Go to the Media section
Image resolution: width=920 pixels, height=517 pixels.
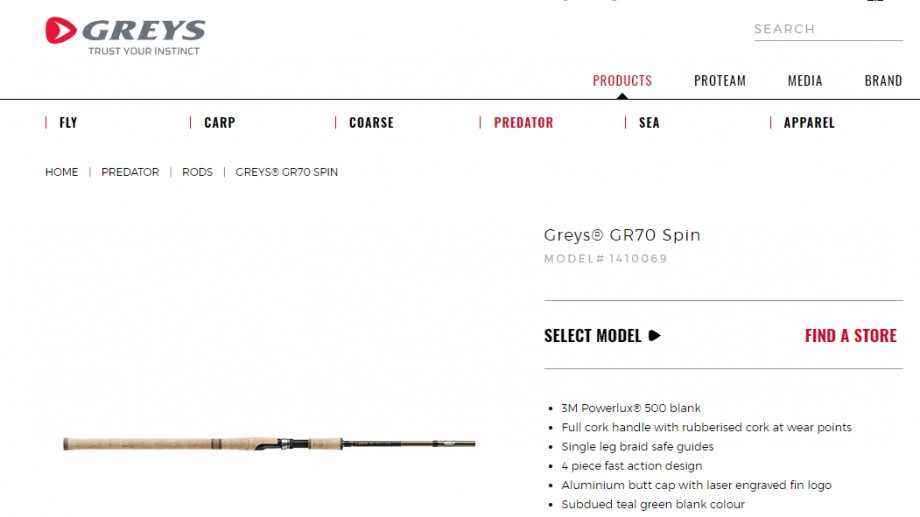pos(804,80)
